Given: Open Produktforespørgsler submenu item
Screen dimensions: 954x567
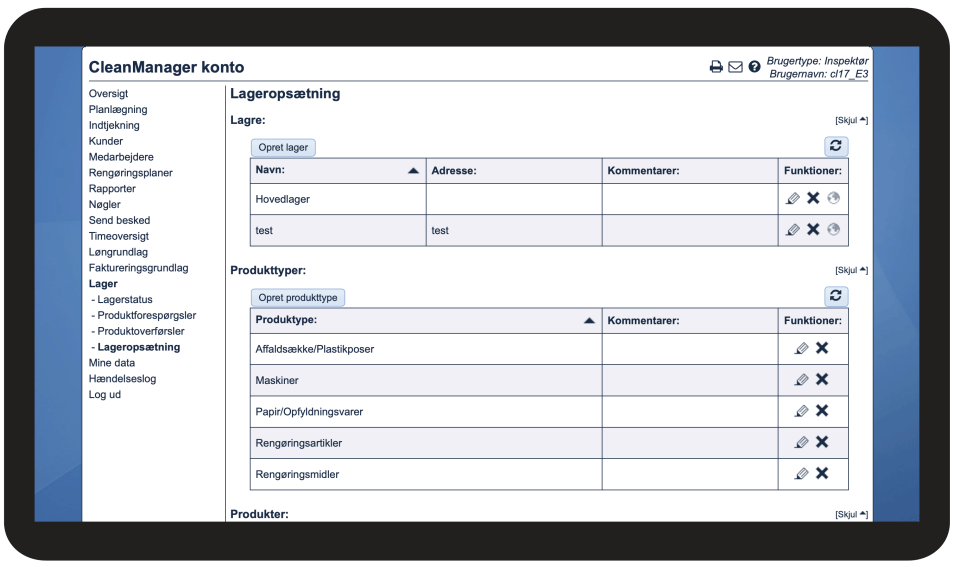Looking at the screenshot, I should point(147,315).
